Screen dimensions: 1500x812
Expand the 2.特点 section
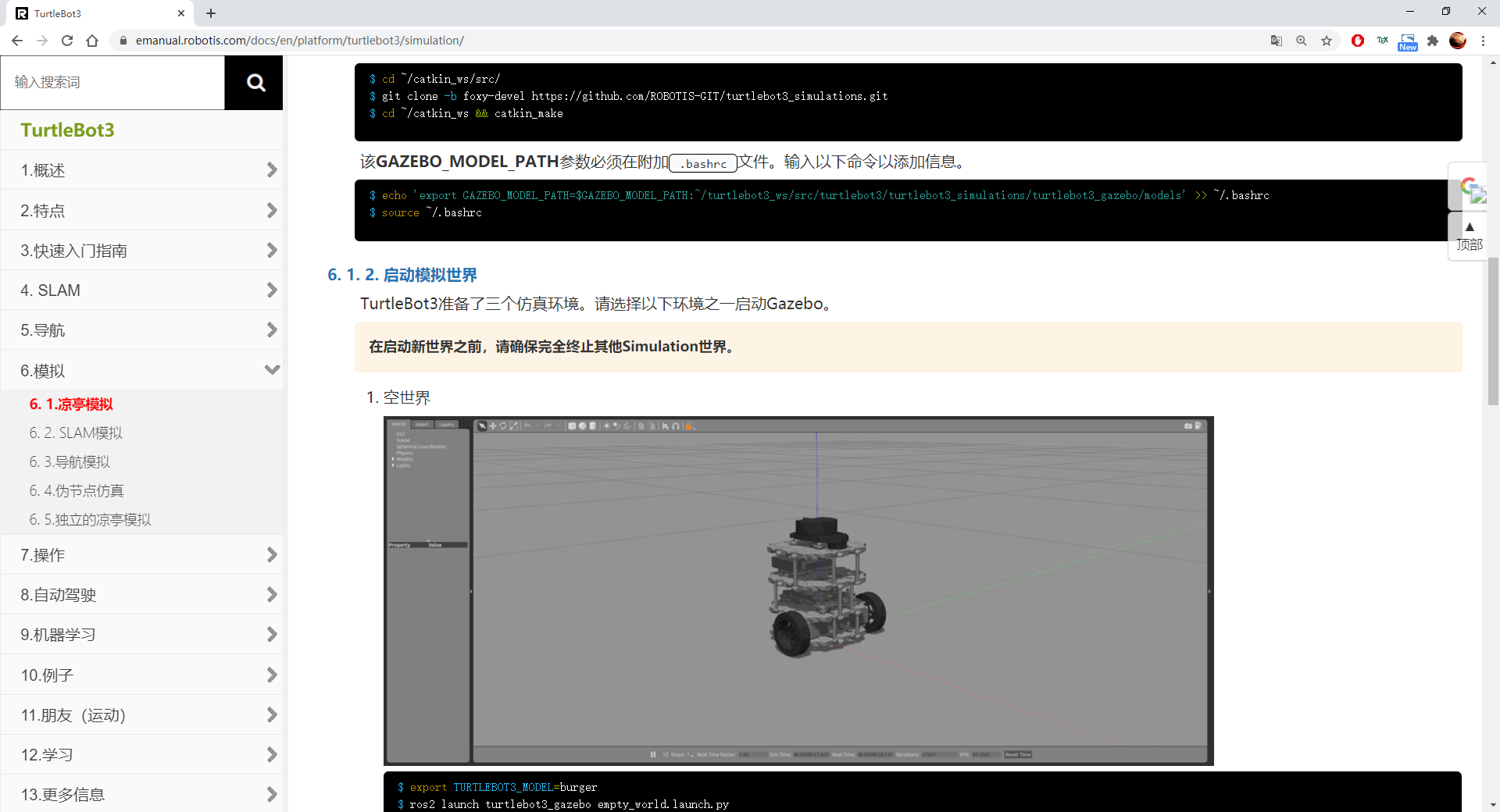pos(141,211)
